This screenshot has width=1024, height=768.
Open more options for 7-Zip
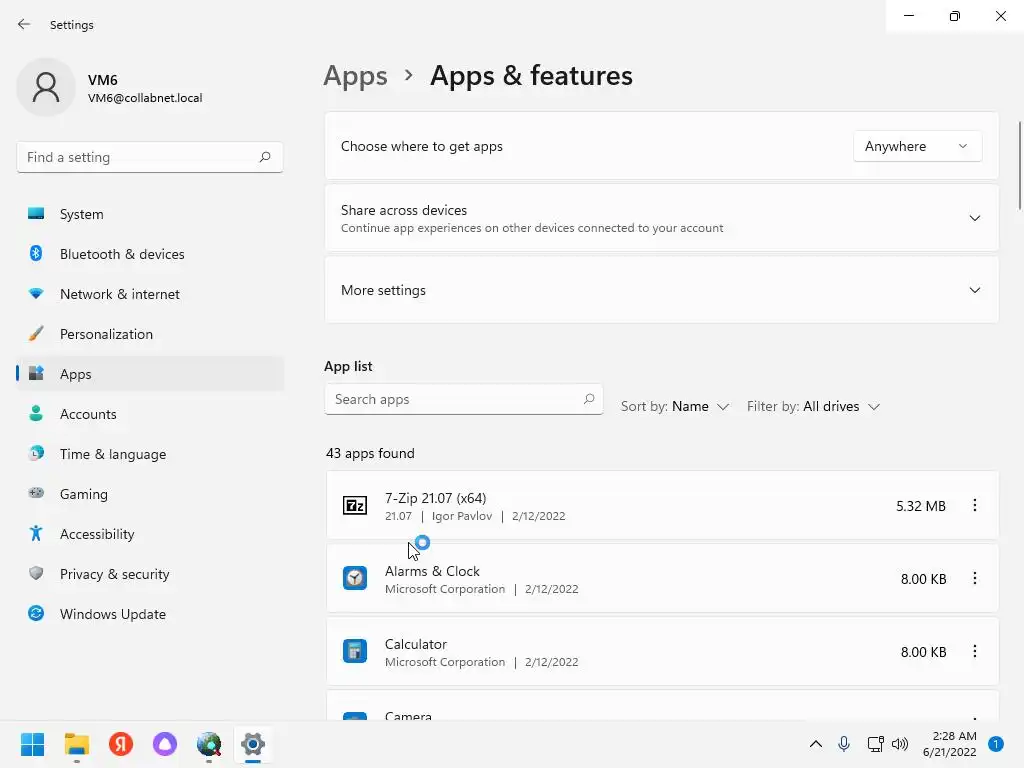pyautogui.click(x=974, y=506)
